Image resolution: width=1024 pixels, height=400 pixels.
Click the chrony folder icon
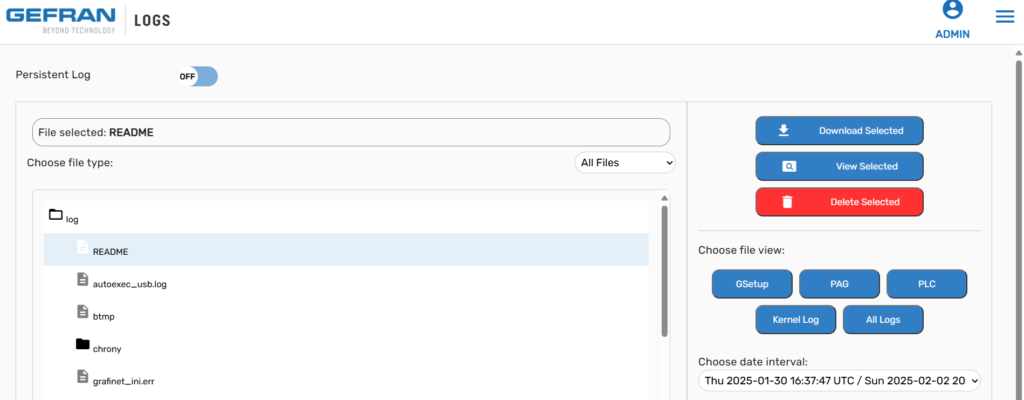[x=82, y=344]
